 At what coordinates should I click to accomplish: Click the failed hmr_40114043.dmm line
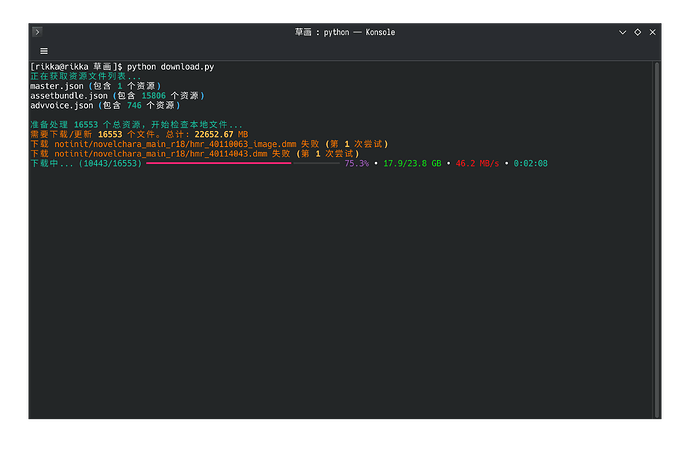point(195,154)
